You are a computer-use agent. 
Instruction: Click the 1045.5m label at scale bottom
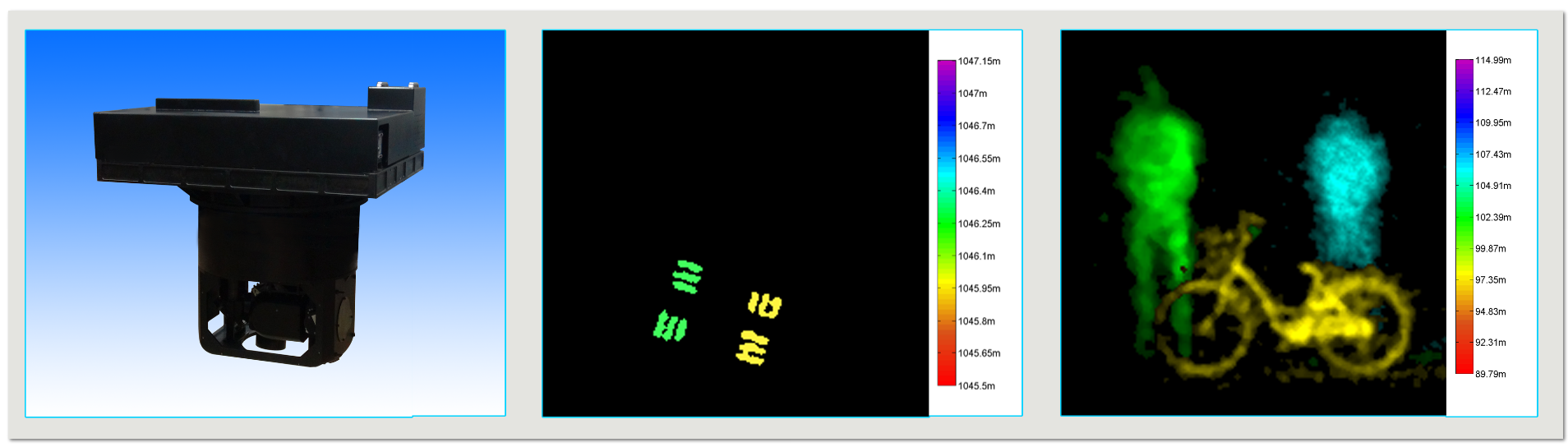click(976, 386)
